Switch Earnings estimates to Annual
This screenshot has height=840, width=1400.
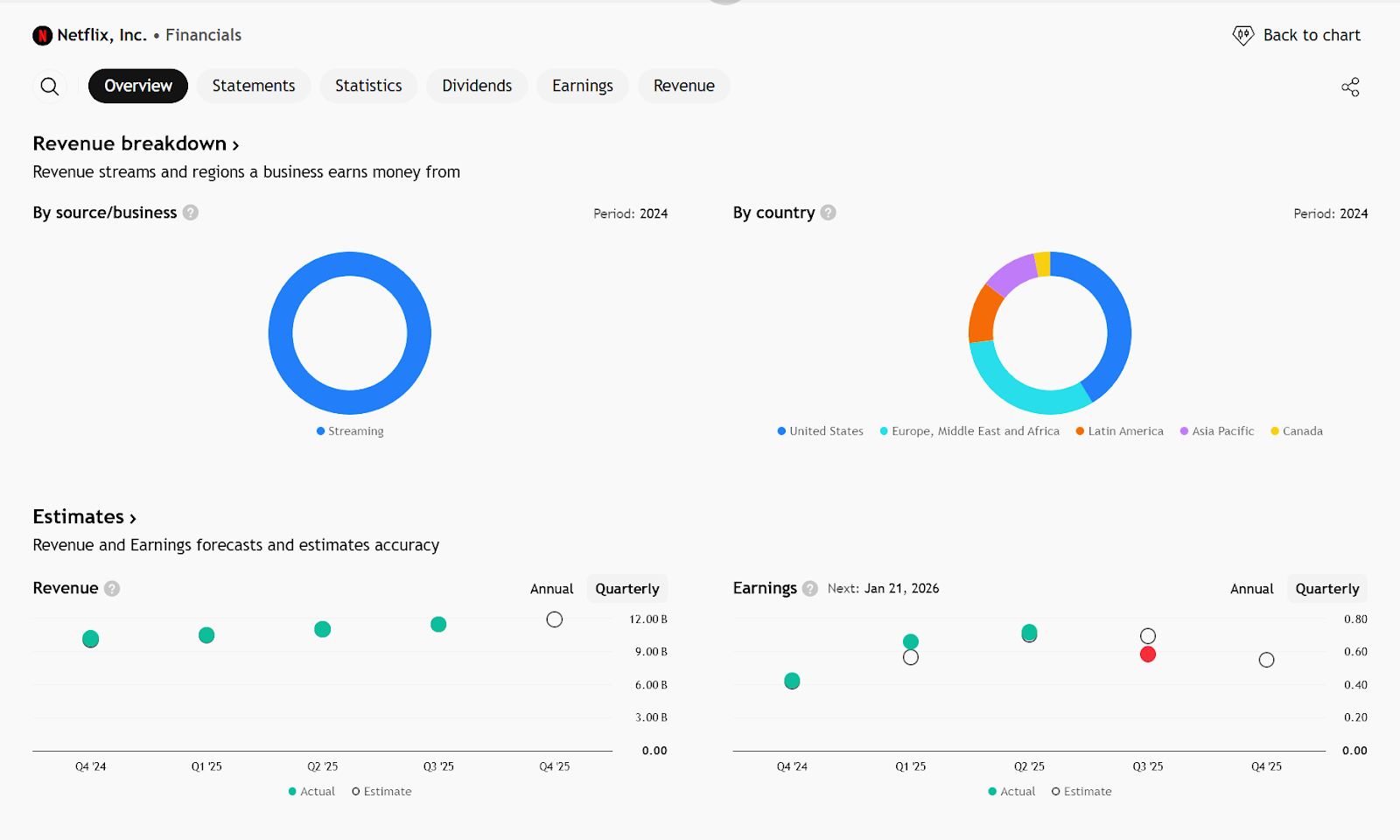coord(1251,589)
